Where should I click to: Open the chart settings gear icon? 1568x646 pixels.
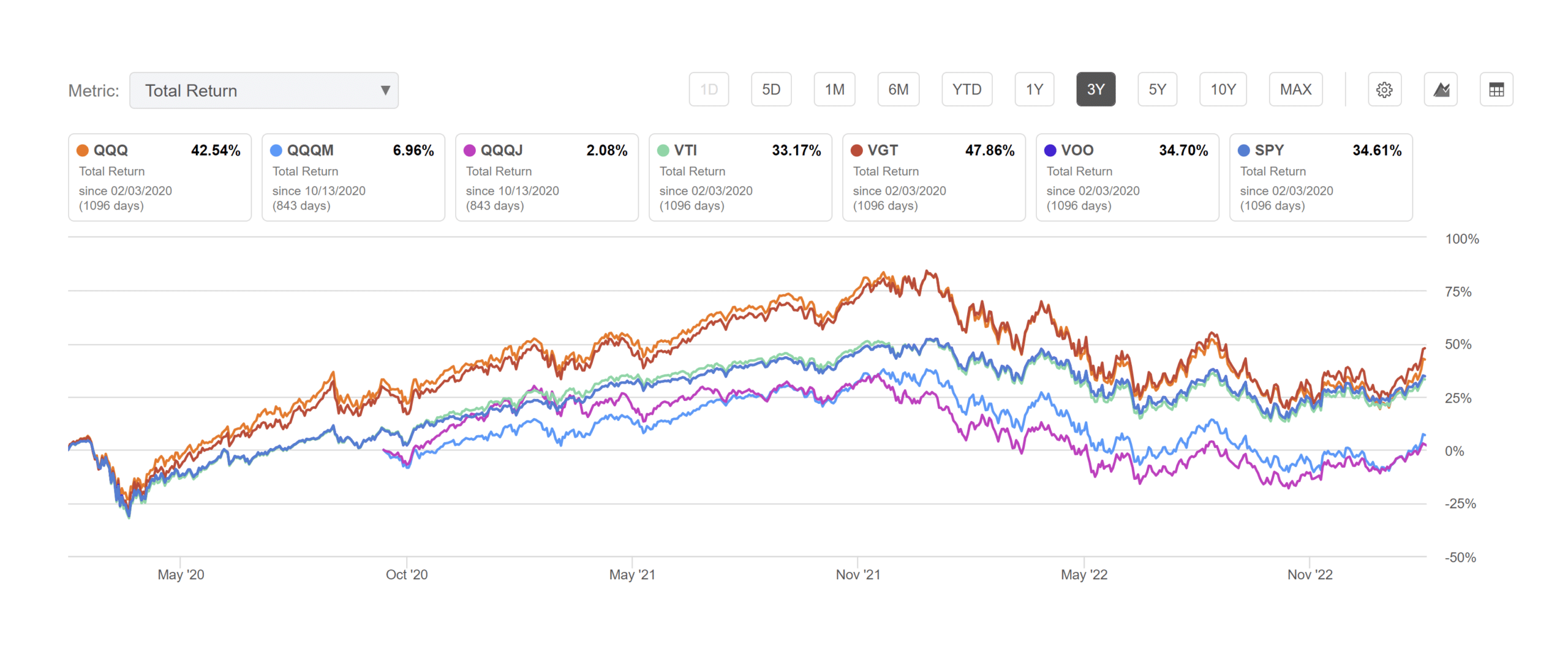pyautogui.click(x=1385, y=89)
